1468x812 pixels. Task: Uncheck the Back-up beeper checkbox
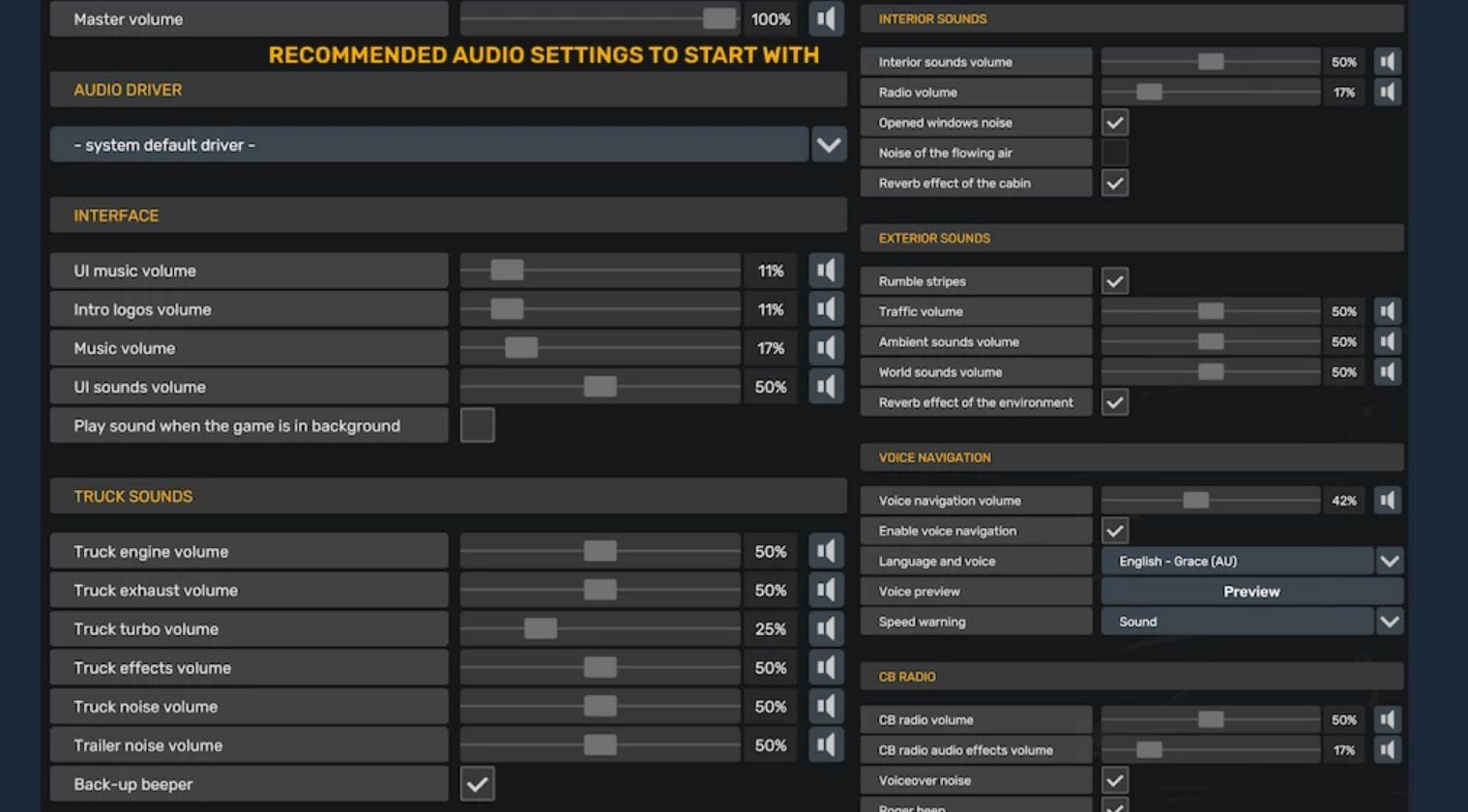(478, 784)
